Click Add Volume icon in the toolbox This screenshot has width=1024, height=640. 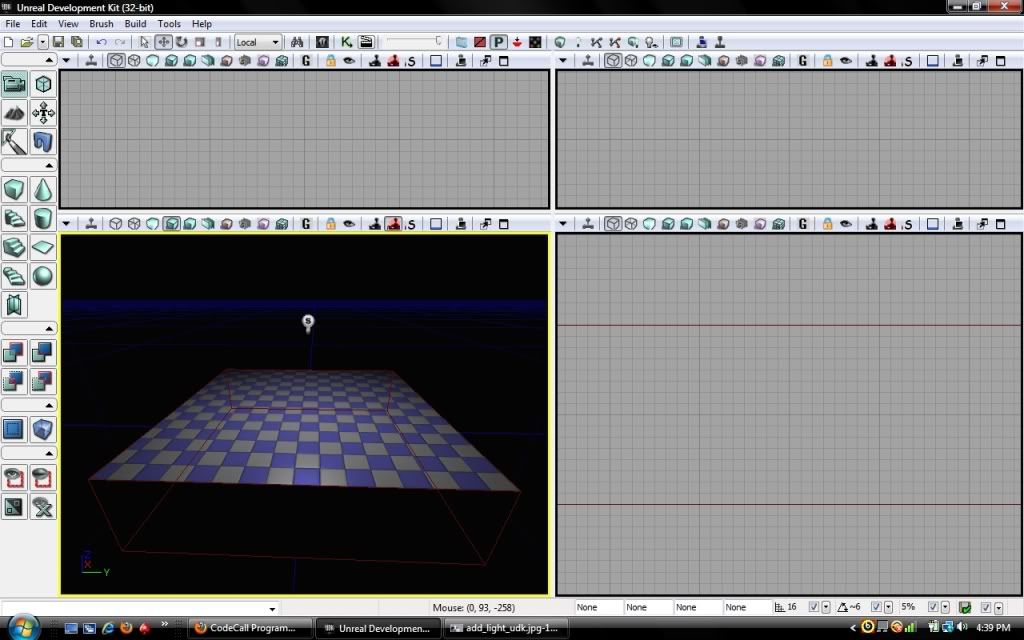pyautogui.click(x=43, y=429)
